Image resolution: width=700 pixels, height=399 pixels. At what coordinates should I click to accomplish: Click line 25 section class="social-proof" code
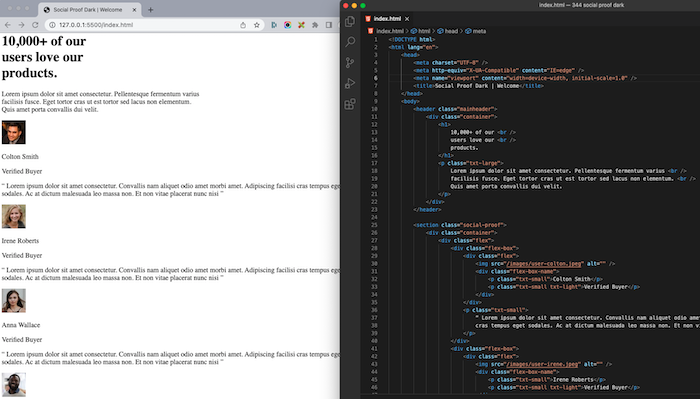[460, 225]
